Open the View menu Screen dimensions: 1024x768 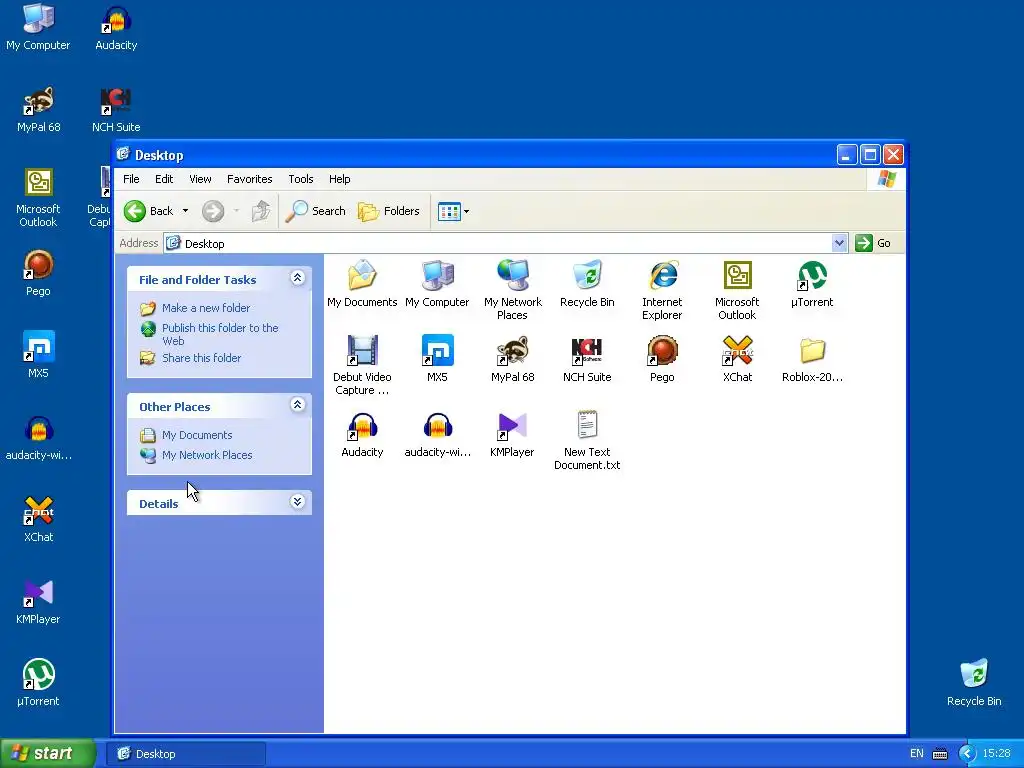tap(200, 179)
